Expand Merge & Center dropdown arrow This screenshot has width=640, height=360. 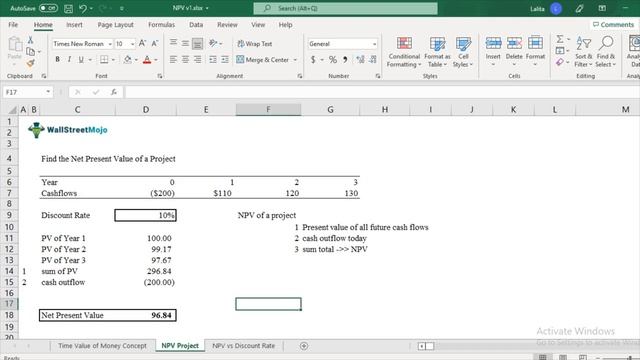tap(295, 60)
